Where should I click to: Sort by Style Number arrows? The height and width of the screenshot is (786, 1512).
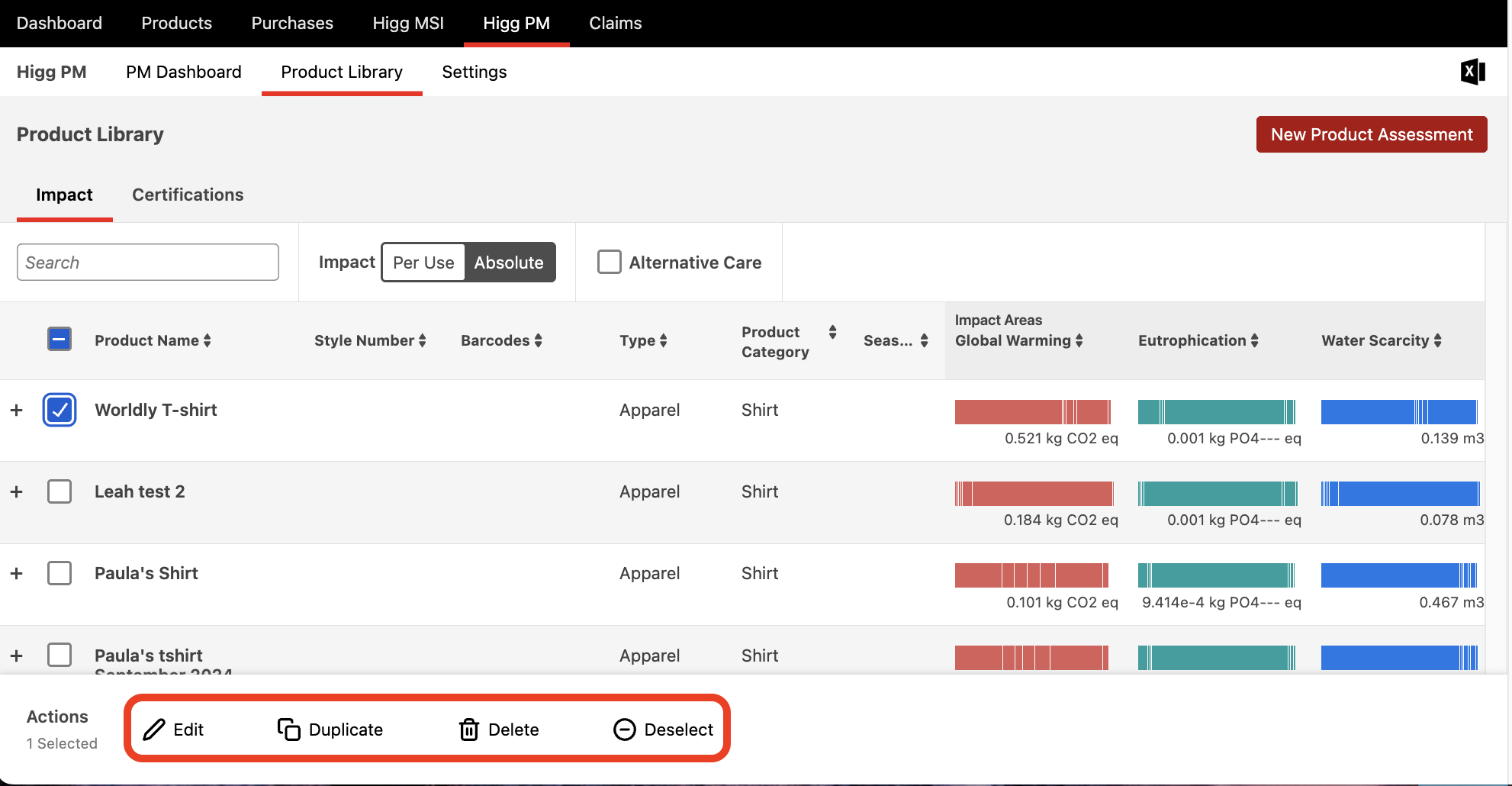[423, 340]
